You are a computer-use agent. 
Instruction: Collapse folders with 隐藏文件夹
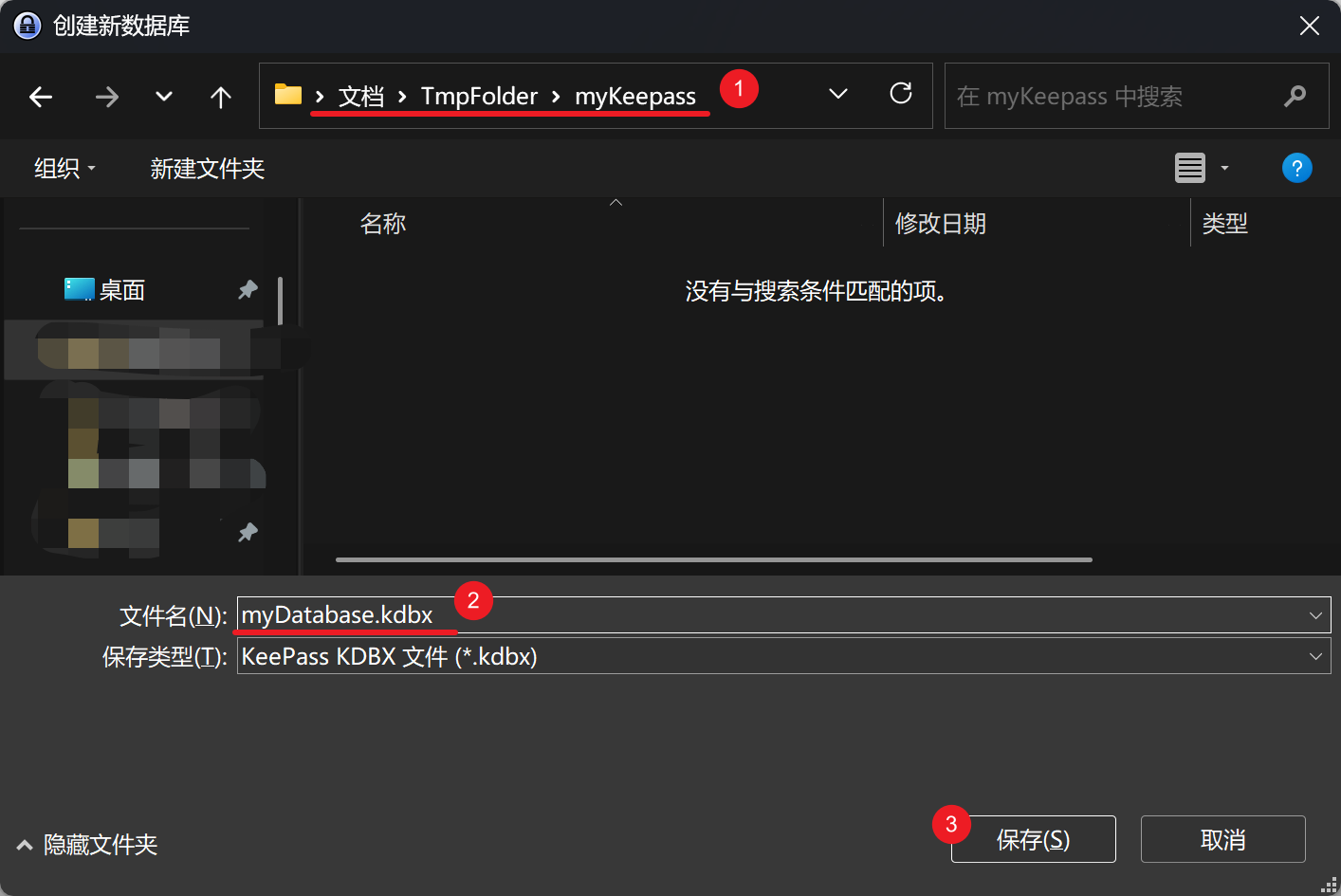click(x=87, y=845)
